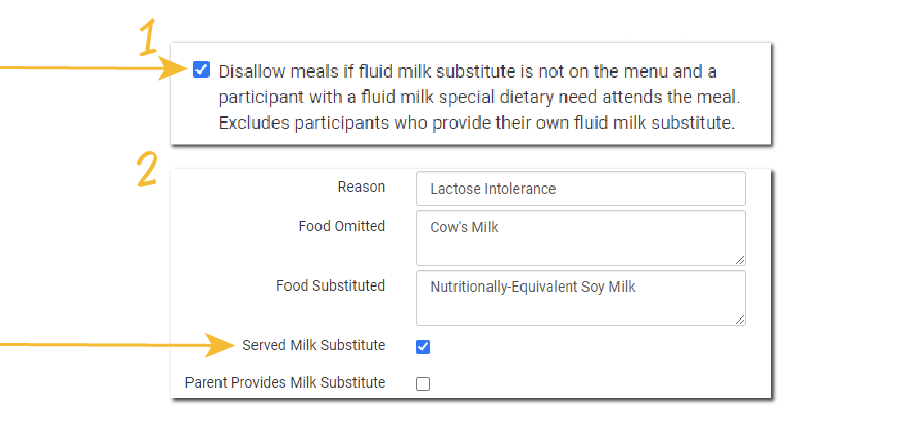The width and height of the screenshot is (900, 426).
Task: Click the "Parent Provides Milk Substitute" label
Action: (285, 383)
